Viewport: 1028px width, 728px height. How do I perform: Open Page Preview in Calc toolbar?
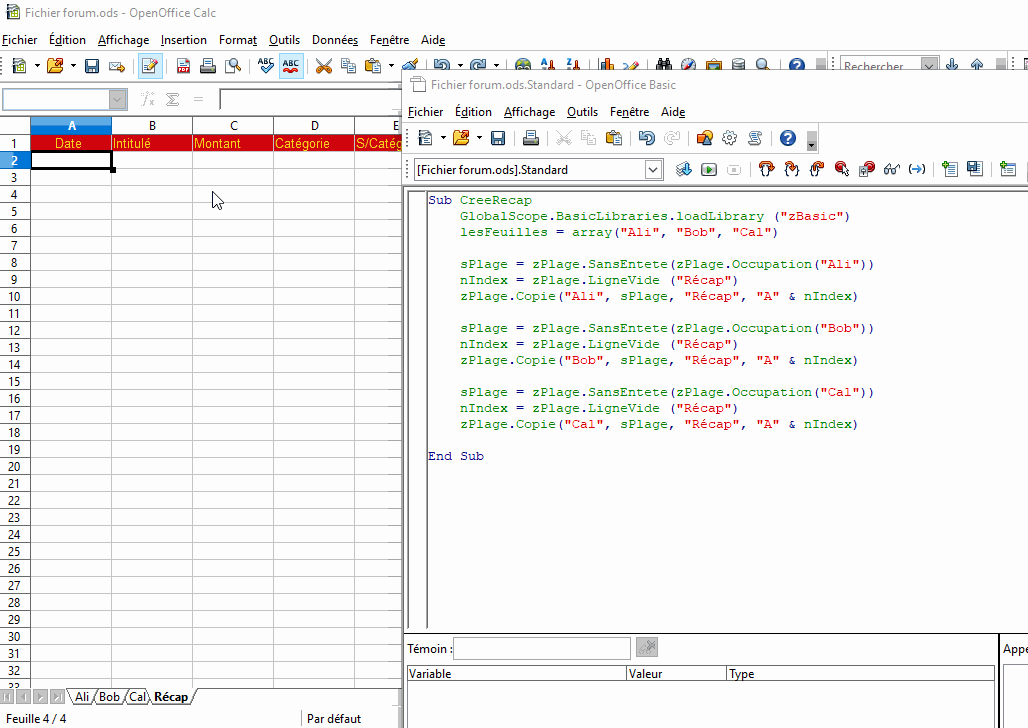click(233, 66)
